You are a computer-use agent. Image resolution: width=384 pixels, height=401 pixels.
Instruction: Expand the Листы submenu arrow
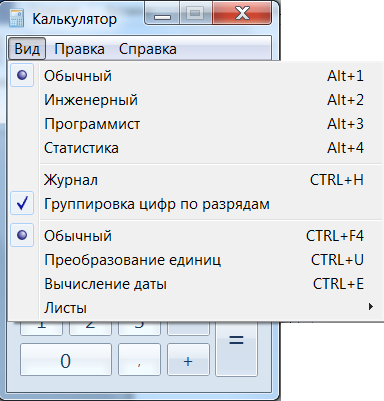tap(371, 307)
